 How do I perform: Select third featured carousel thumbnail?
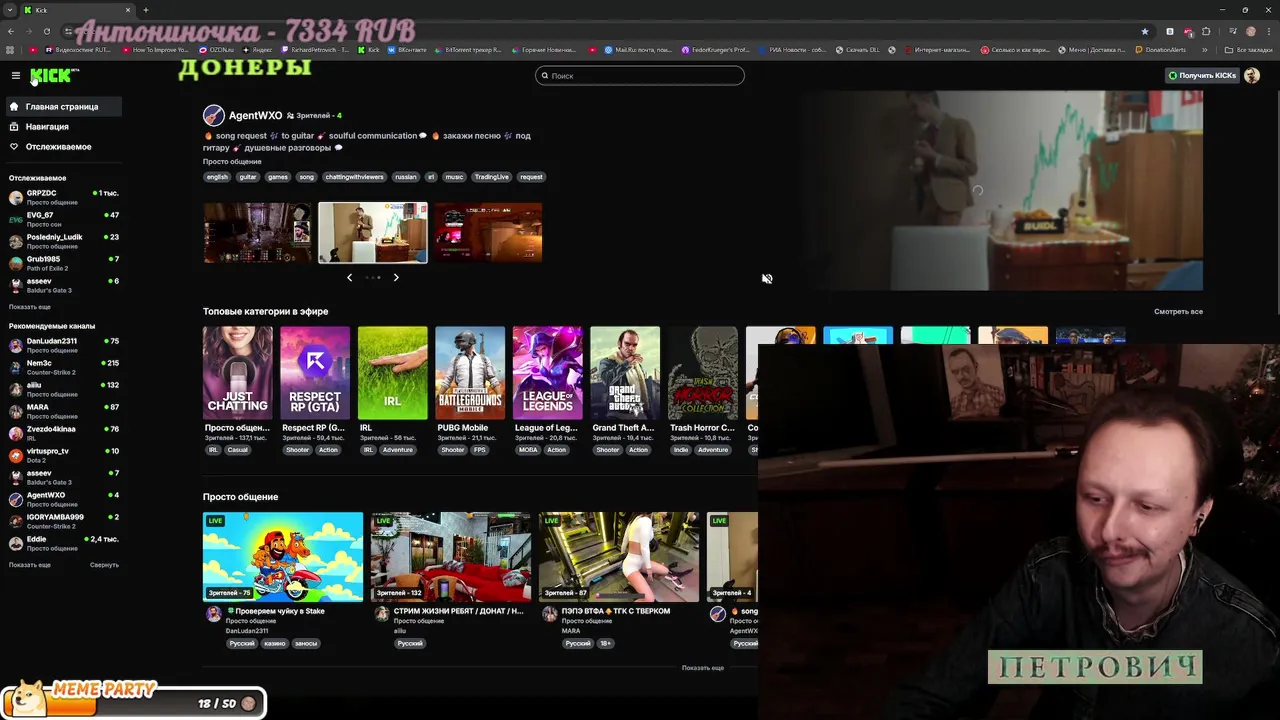click(x=488, y=233)
